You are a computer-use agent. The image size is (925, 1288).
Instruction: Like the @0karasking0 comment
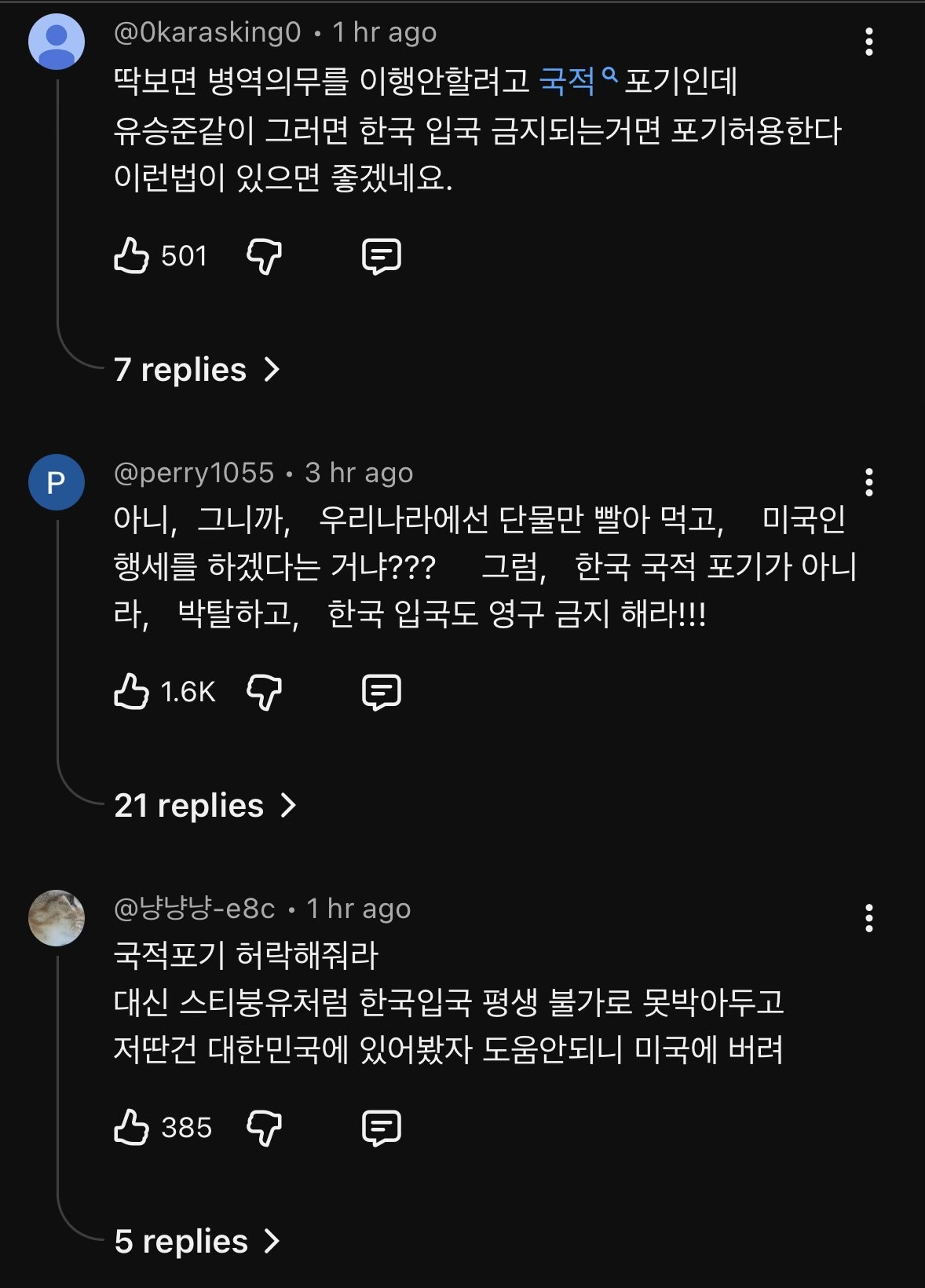(x=132, y=256)
